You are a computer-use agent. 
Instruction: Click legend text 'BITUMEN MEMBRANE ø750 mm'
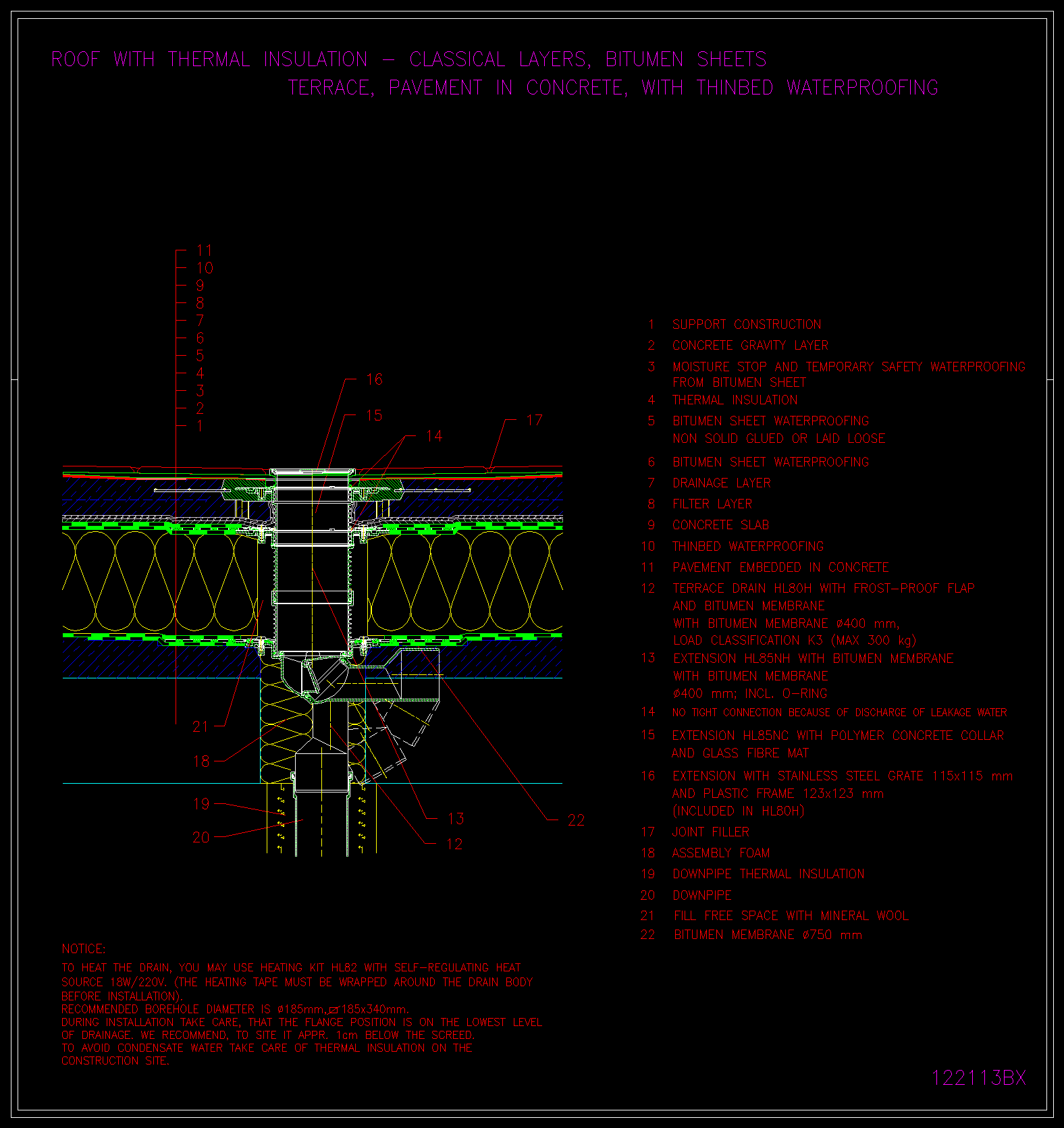coord(767,935)
